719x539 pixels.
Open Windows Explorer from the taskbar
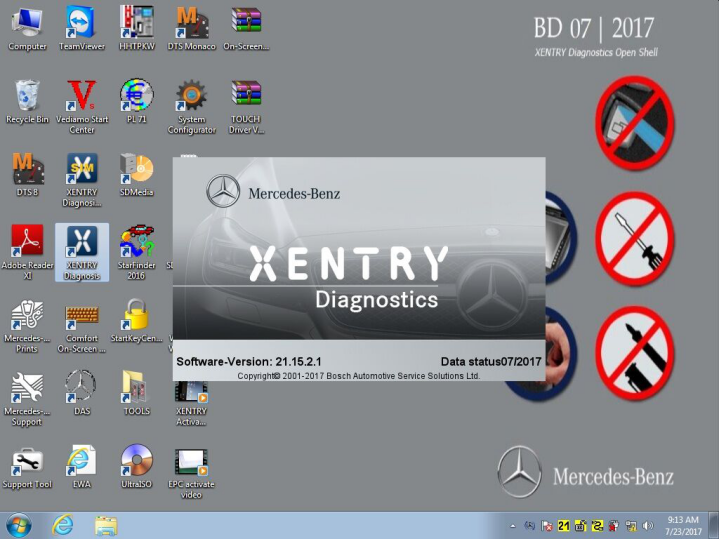coord(106,525)
